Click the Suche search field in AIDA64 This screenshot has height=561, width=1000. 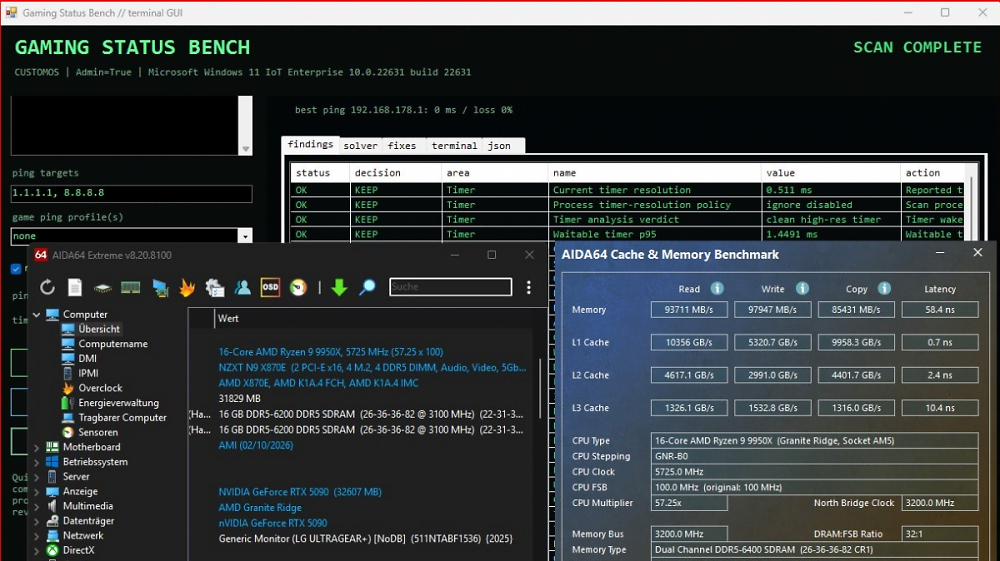point(450,287)
